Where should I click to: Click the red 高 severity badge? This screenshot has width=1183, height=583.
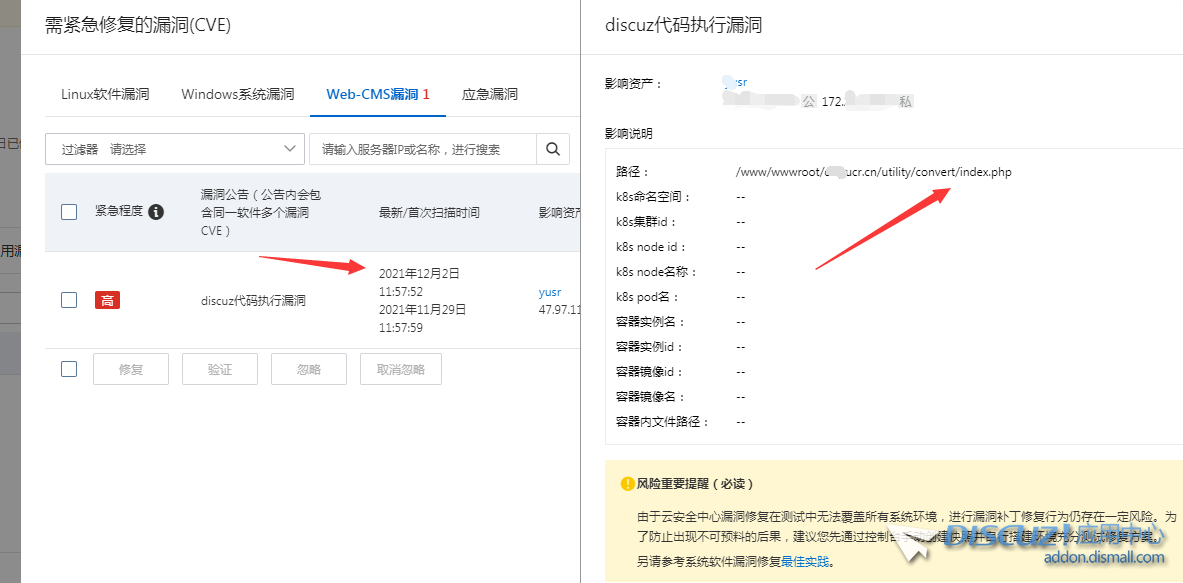click(x=107, y=300)
